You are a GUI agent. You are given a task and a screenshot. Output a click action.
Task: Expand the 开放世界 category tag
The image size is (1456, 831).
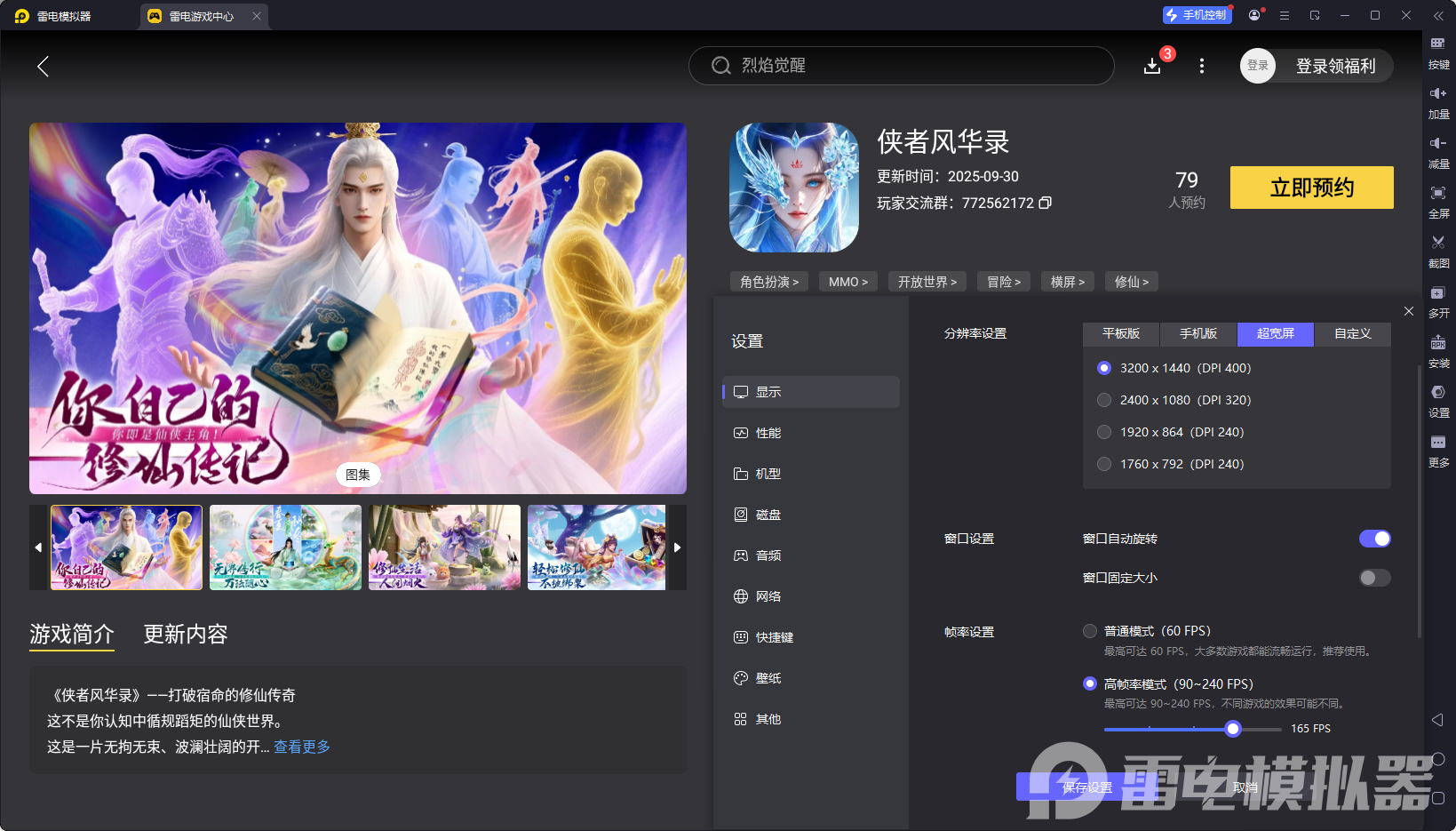pyautogui.click(x=927, y=282)
